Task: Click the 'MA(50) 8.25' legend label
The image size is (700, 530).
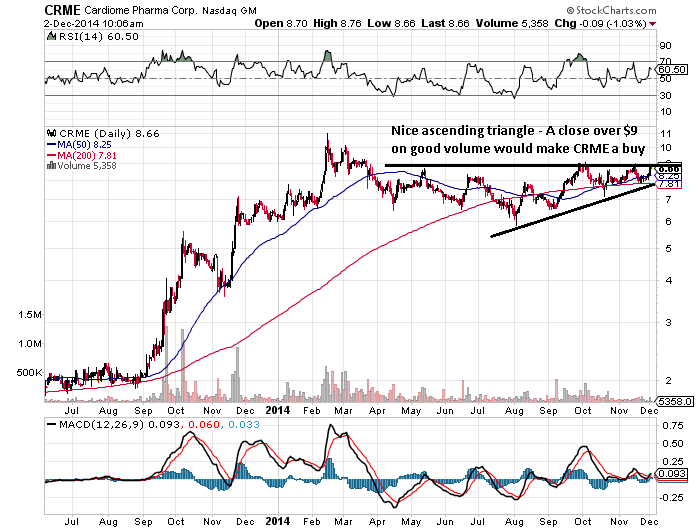Action: (84, 145)
